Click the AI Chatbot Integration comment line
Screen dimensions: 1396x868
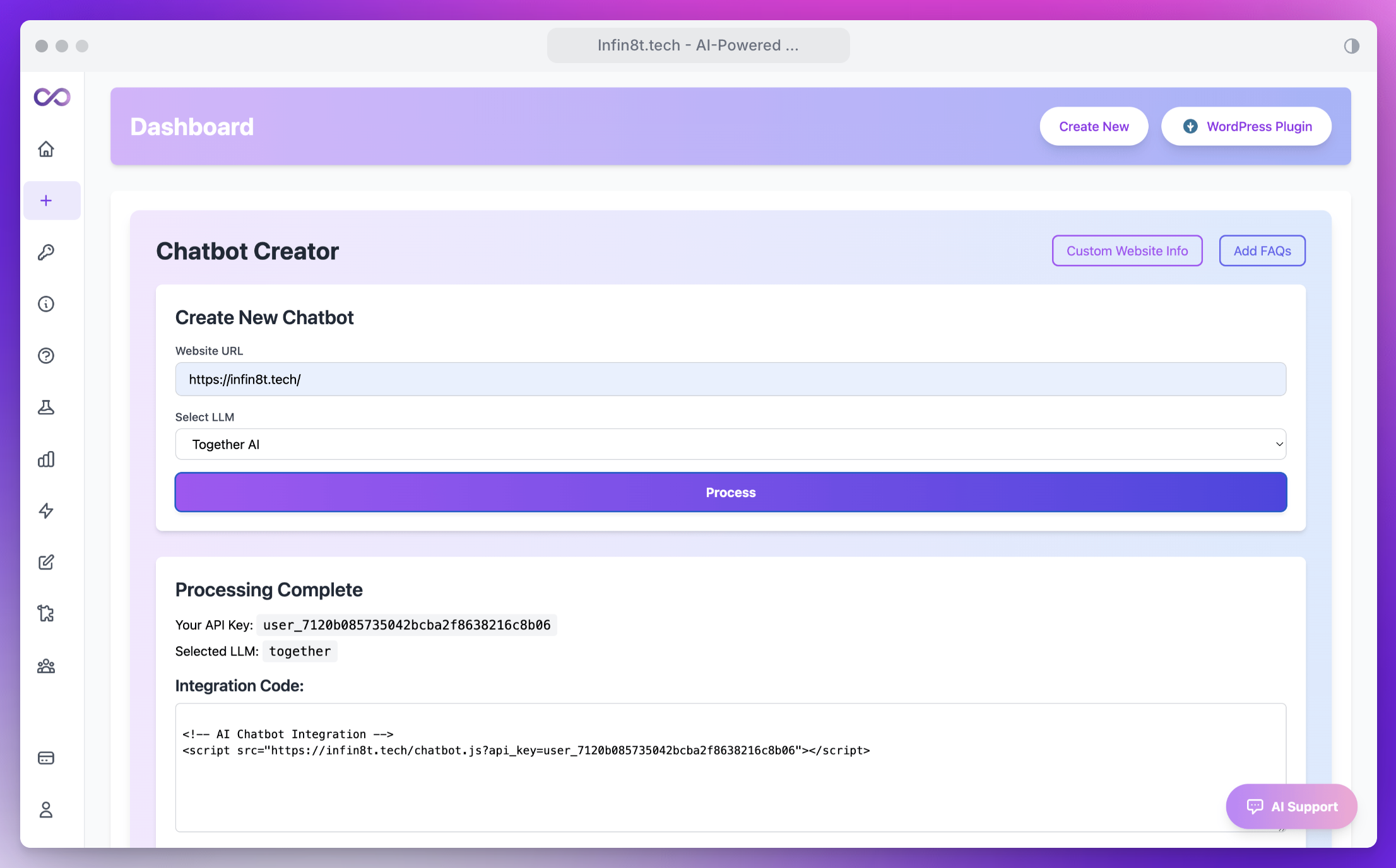[288, 734]
